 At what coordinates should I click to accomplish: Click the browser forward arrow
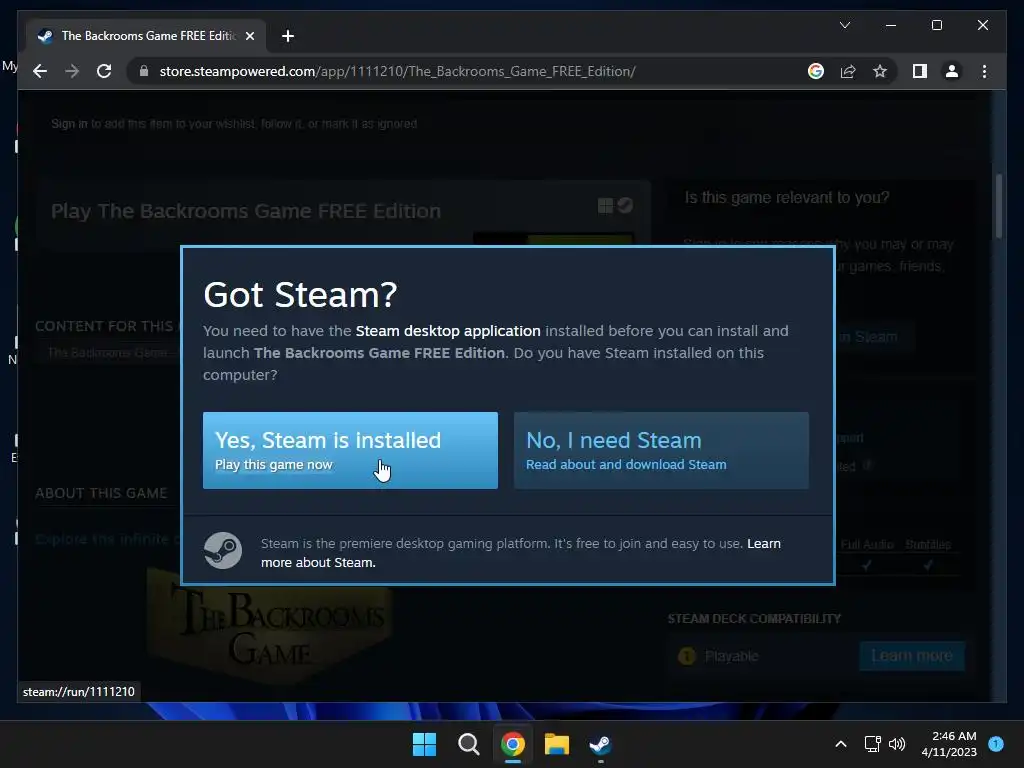click(x=72, y=71)
